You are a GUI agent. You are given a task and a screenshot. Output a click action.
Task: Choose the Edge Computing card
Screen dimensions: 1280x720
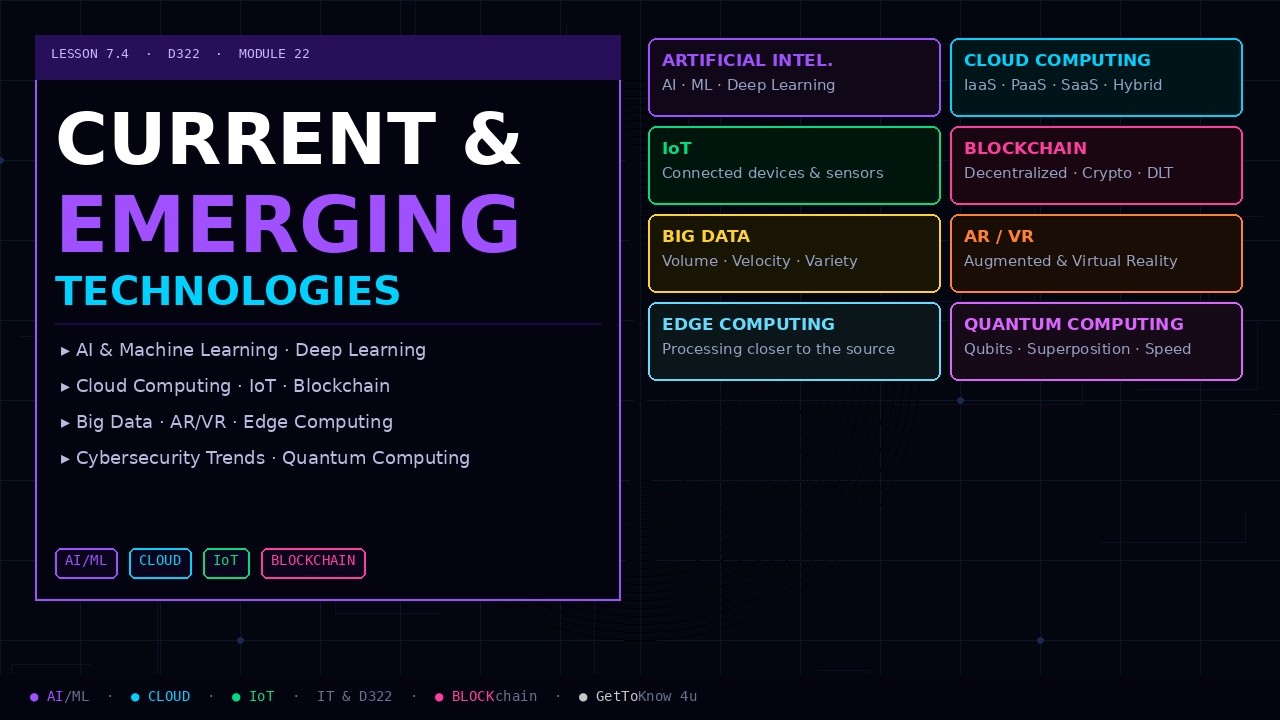[x=794, y=342]
